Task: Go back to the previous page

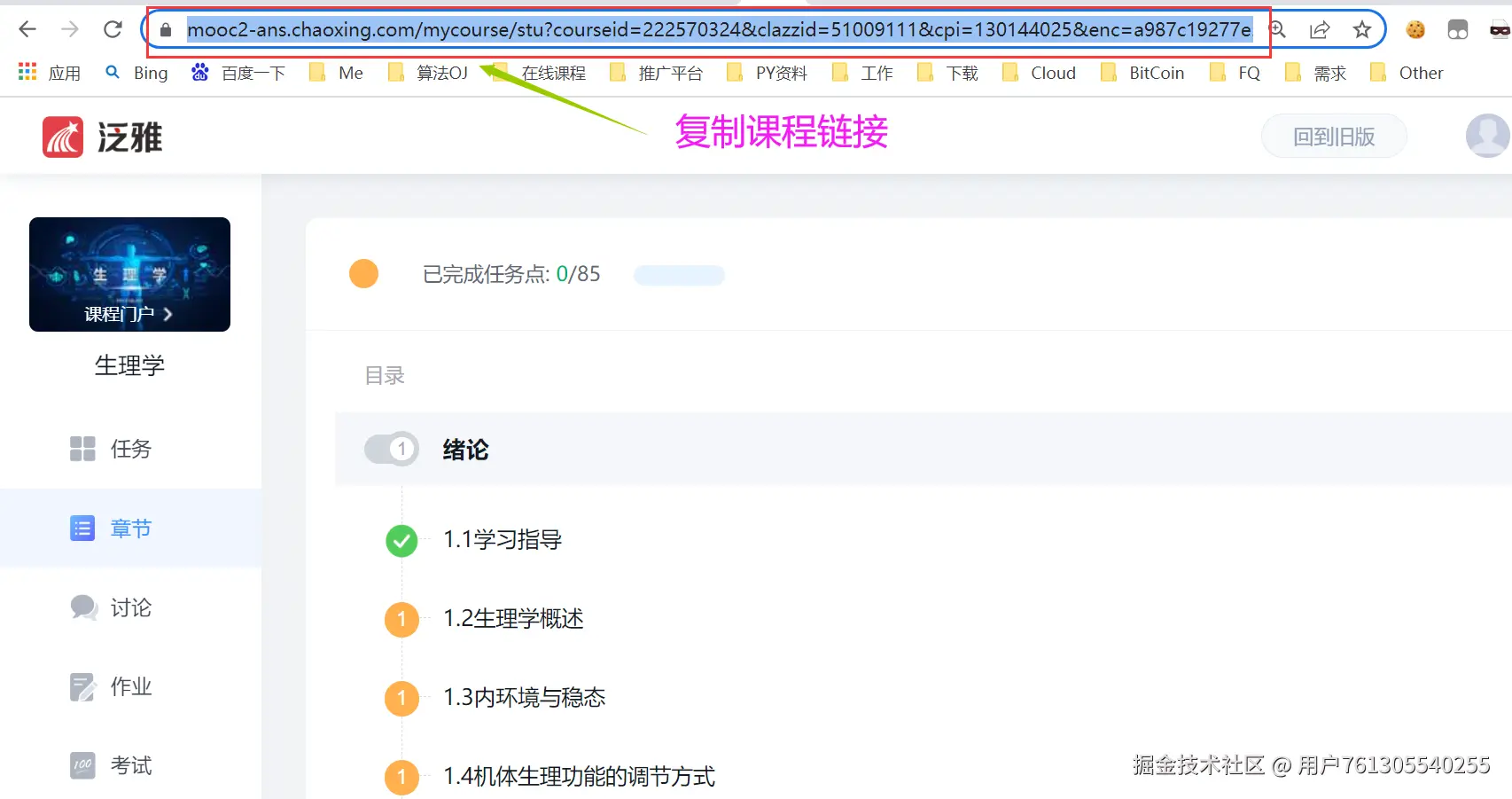Action: coord(27,29)
